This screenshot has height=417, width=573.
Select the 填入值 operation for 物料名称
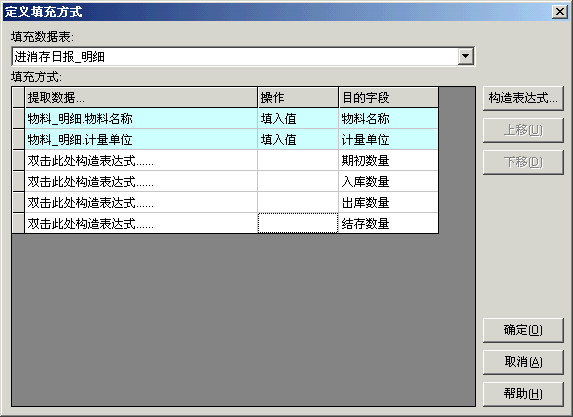tap(298, 118)
